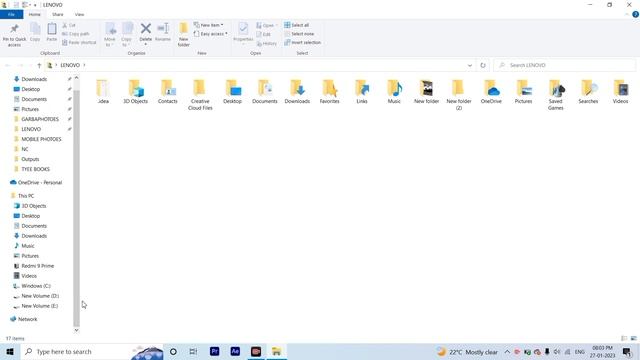Screen dimensions: 640x360
Task: Click the History command in ribbon
Action: (267, 43)
